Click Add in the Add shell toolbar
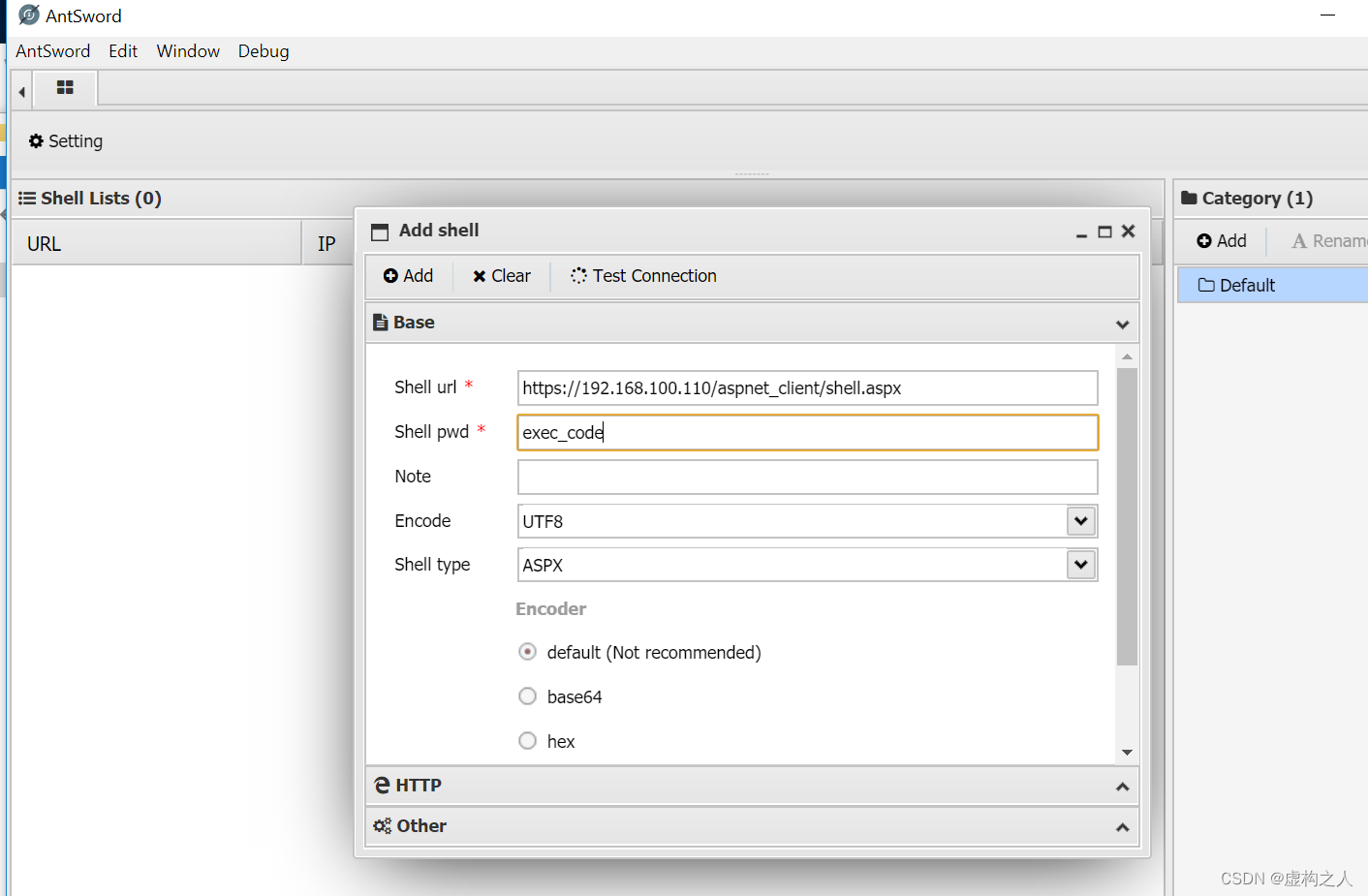The width and height of the screenshot is (1368, 896). (408, 276)
